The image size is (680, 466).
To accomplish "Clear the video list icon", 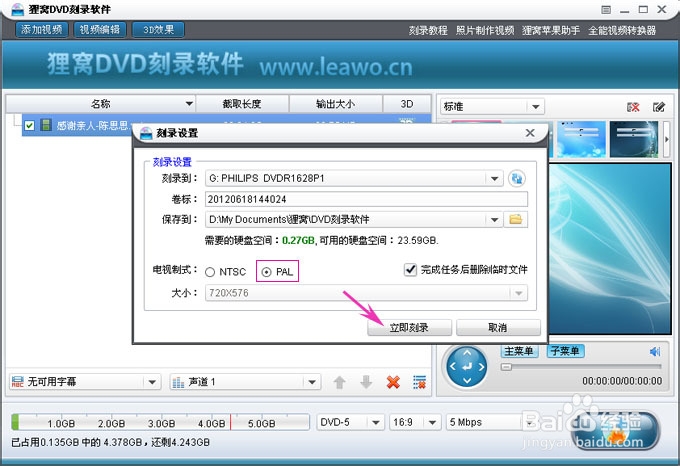I will click(419, 382).
